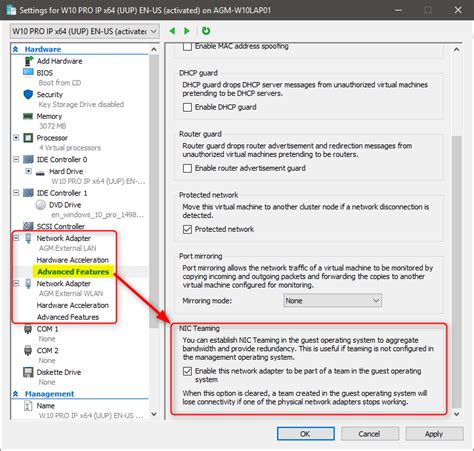Screen dimensions: 474x451
Task: Click the OK button
Action: pos(306,434)
